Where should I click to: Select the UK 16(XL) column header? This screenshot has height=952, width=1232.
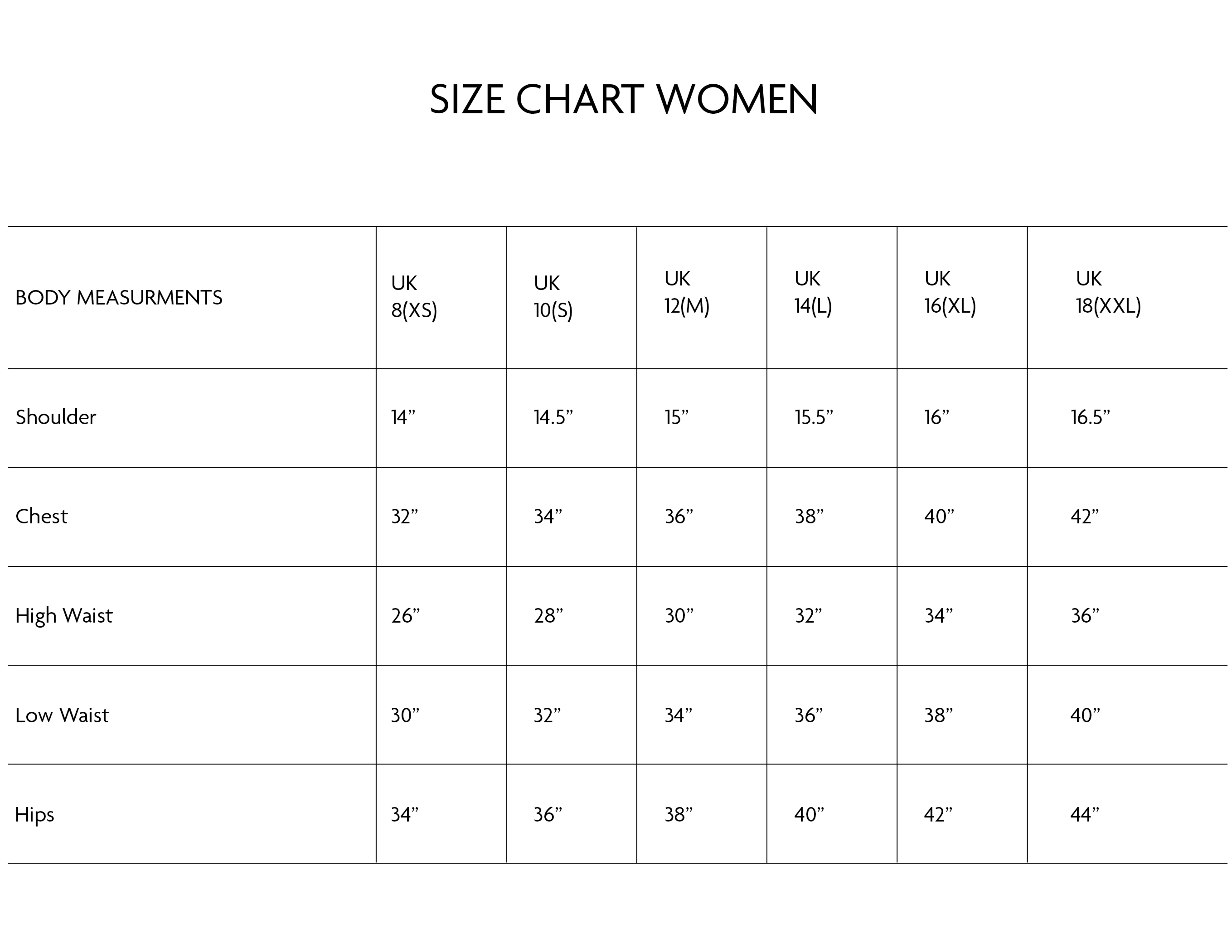click(950, 292)
